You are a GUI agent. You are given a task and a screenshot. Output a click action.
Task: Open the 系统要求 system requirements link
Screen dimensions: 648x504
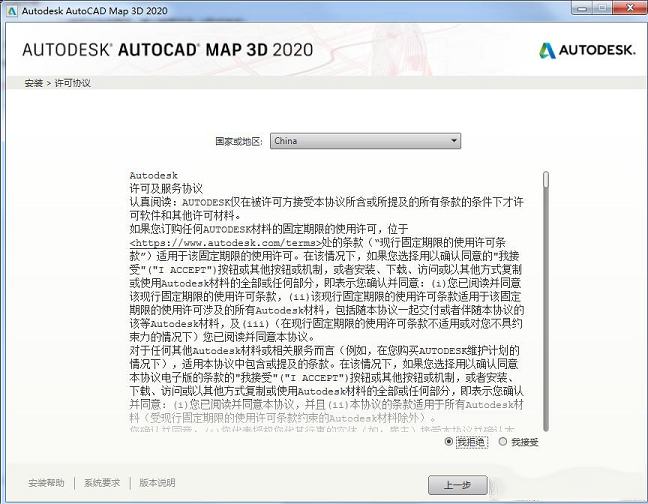102,483
